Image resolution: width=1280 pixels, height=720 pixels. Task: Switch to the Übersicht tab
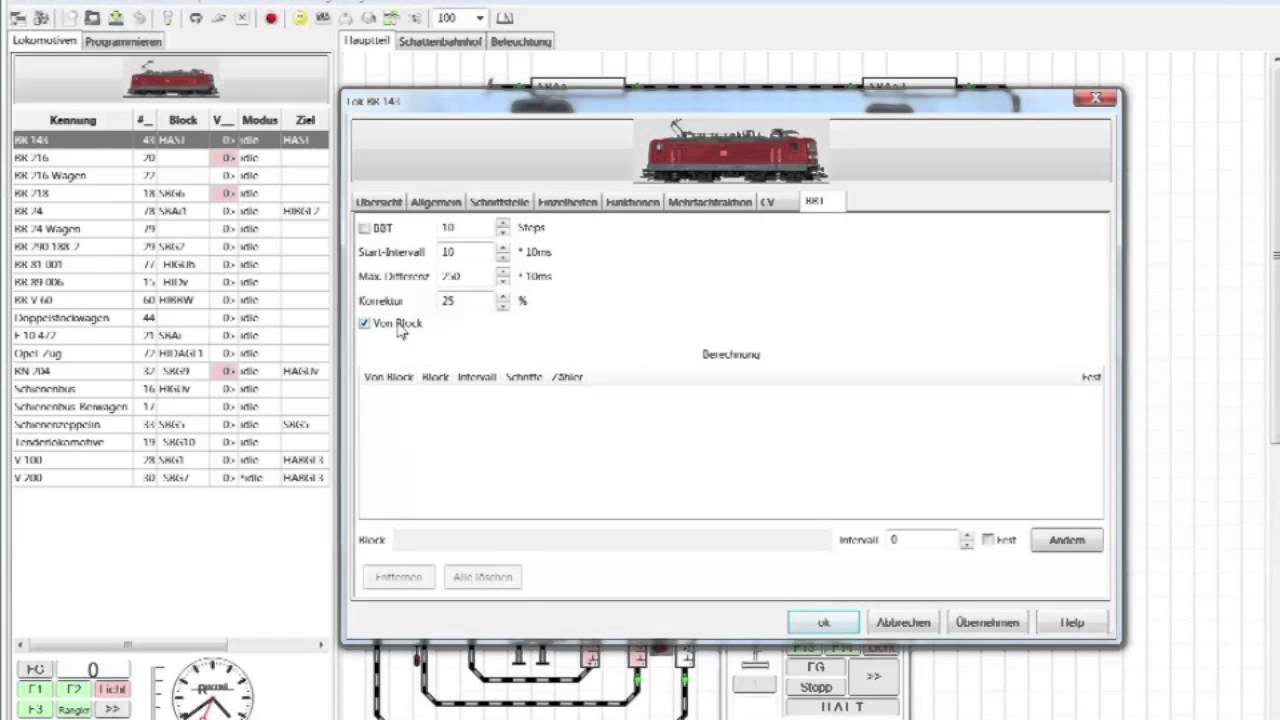(379, 202)
